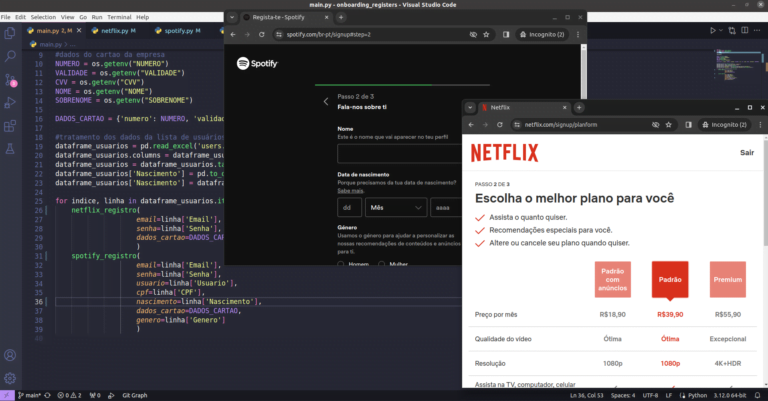Bookmark the Spotify signup page

click(x=486, y=35)
